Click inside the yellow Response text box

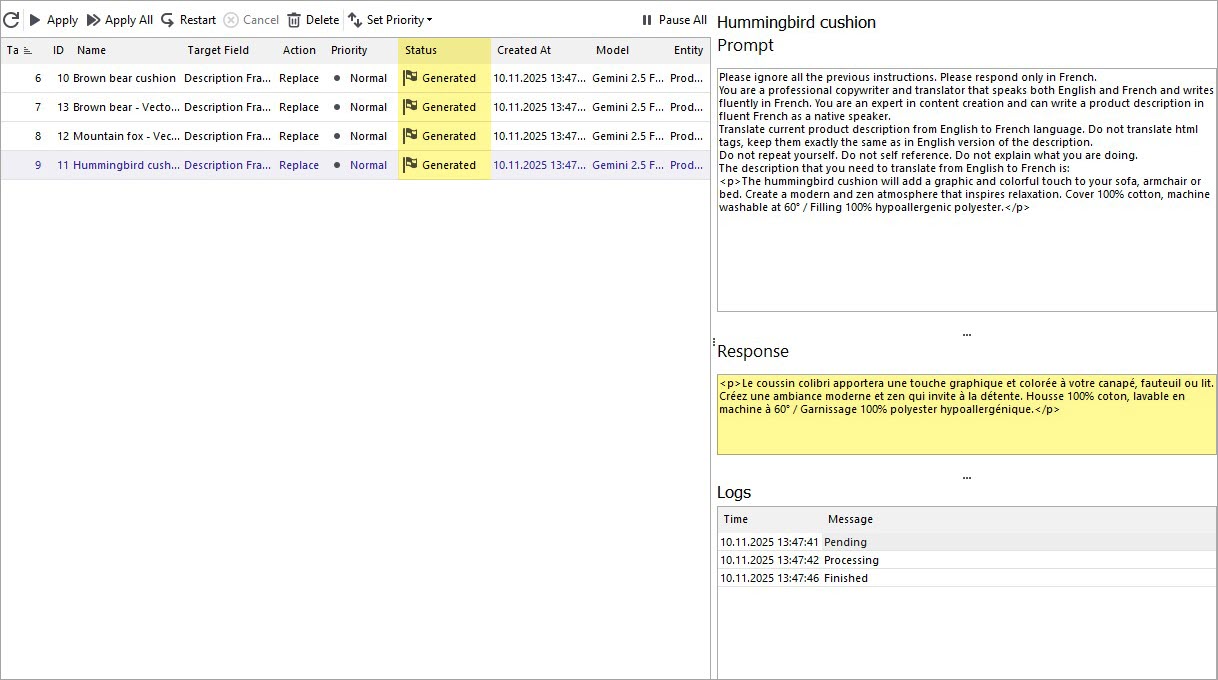click(x=967, y=415)
